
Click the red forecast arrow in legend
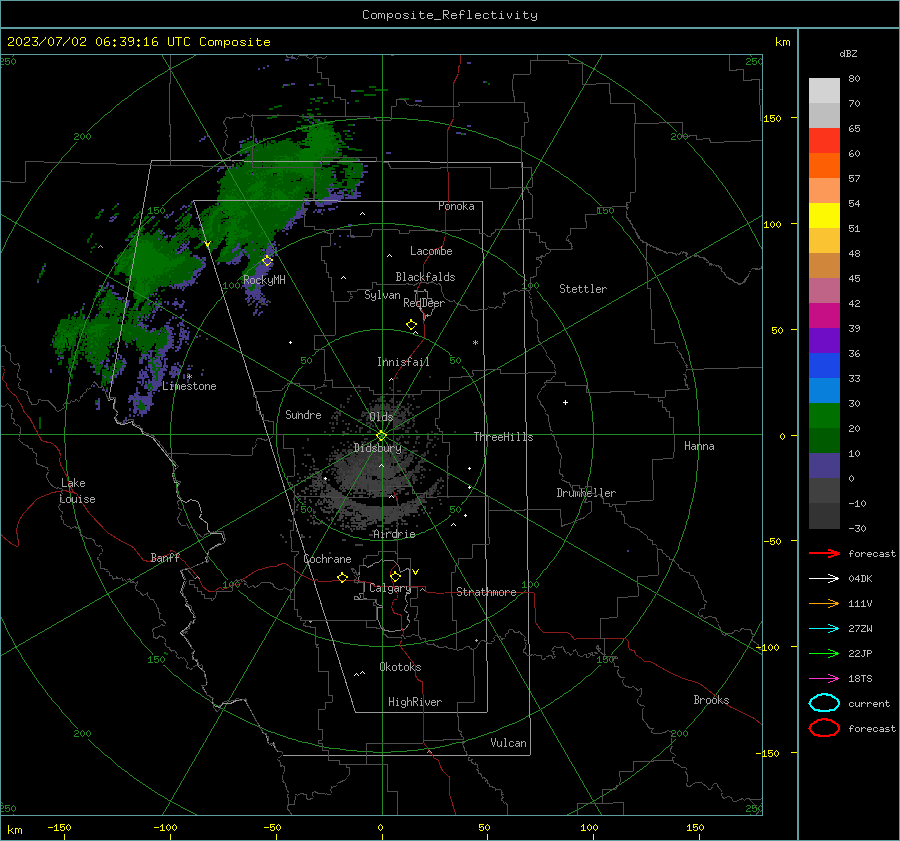point(824,553)
